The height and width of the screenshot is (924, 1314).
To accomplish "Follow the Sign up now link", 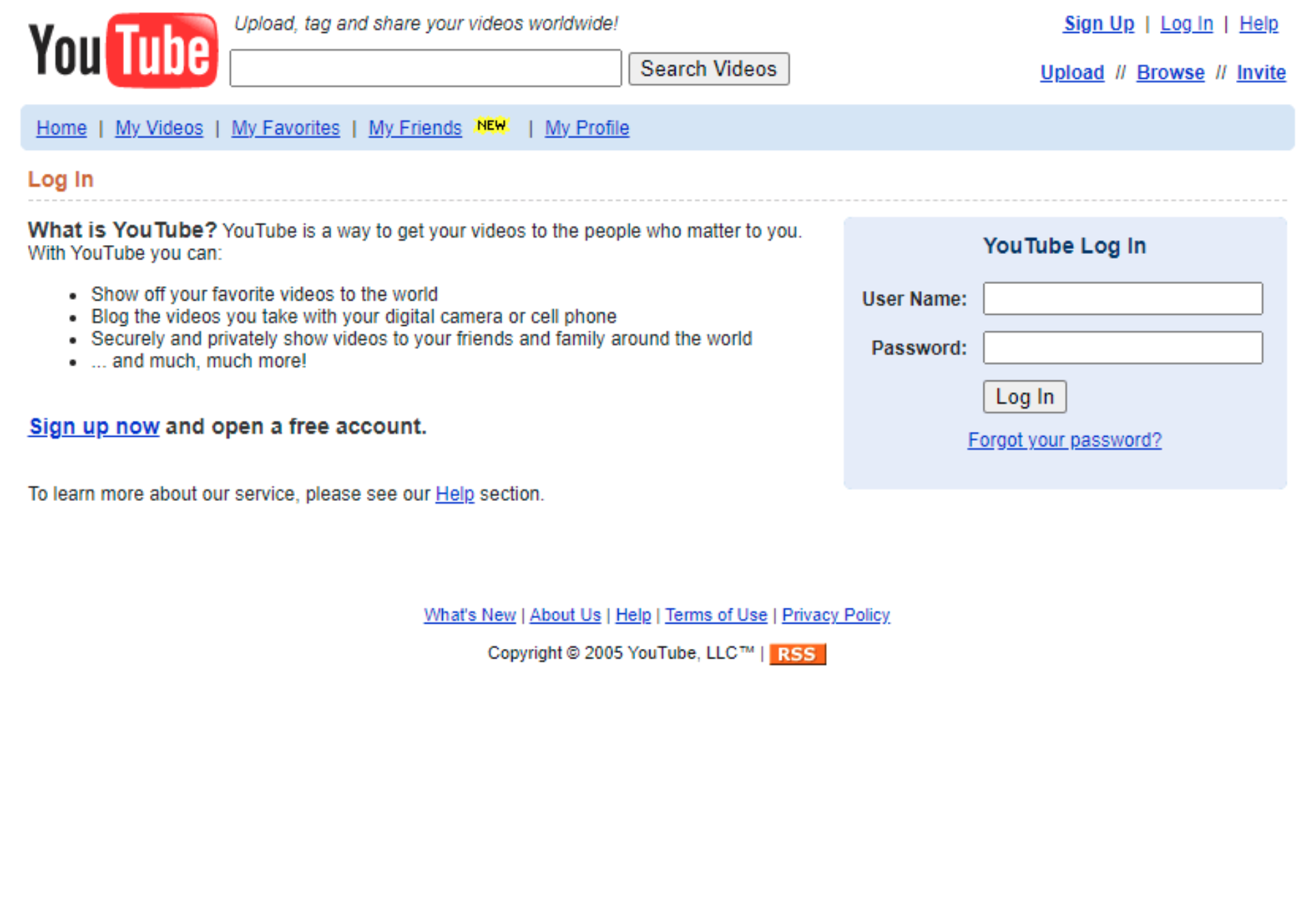I will pyautogui.click(x=94, y=426).
